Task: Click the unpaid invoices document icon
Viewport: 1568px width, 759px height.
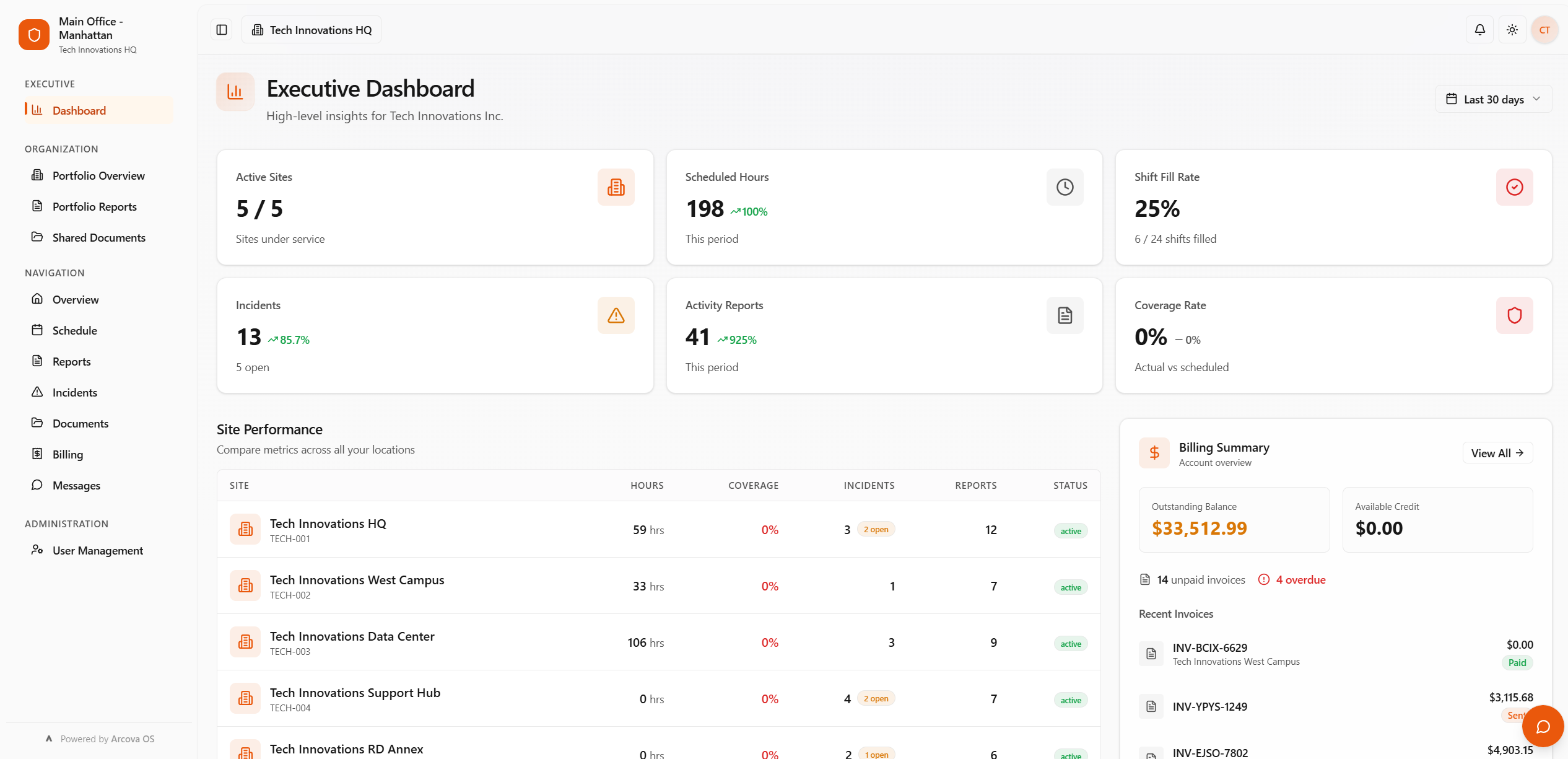Action: 1145,579
